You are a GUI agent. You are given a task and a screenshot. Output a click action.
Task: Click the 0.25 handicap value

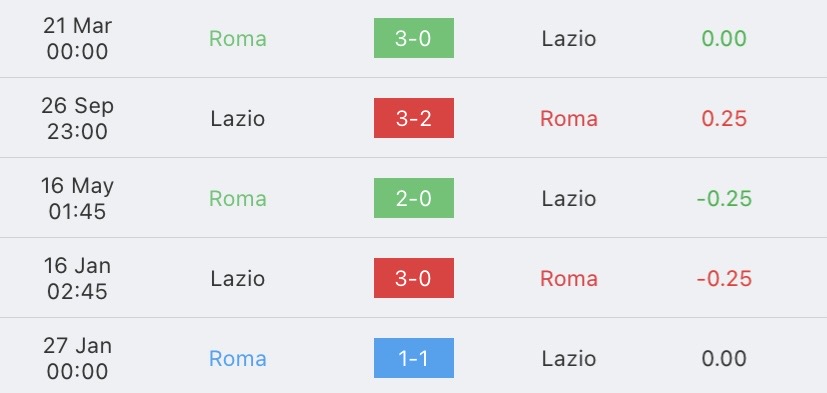tap(724, 119)
